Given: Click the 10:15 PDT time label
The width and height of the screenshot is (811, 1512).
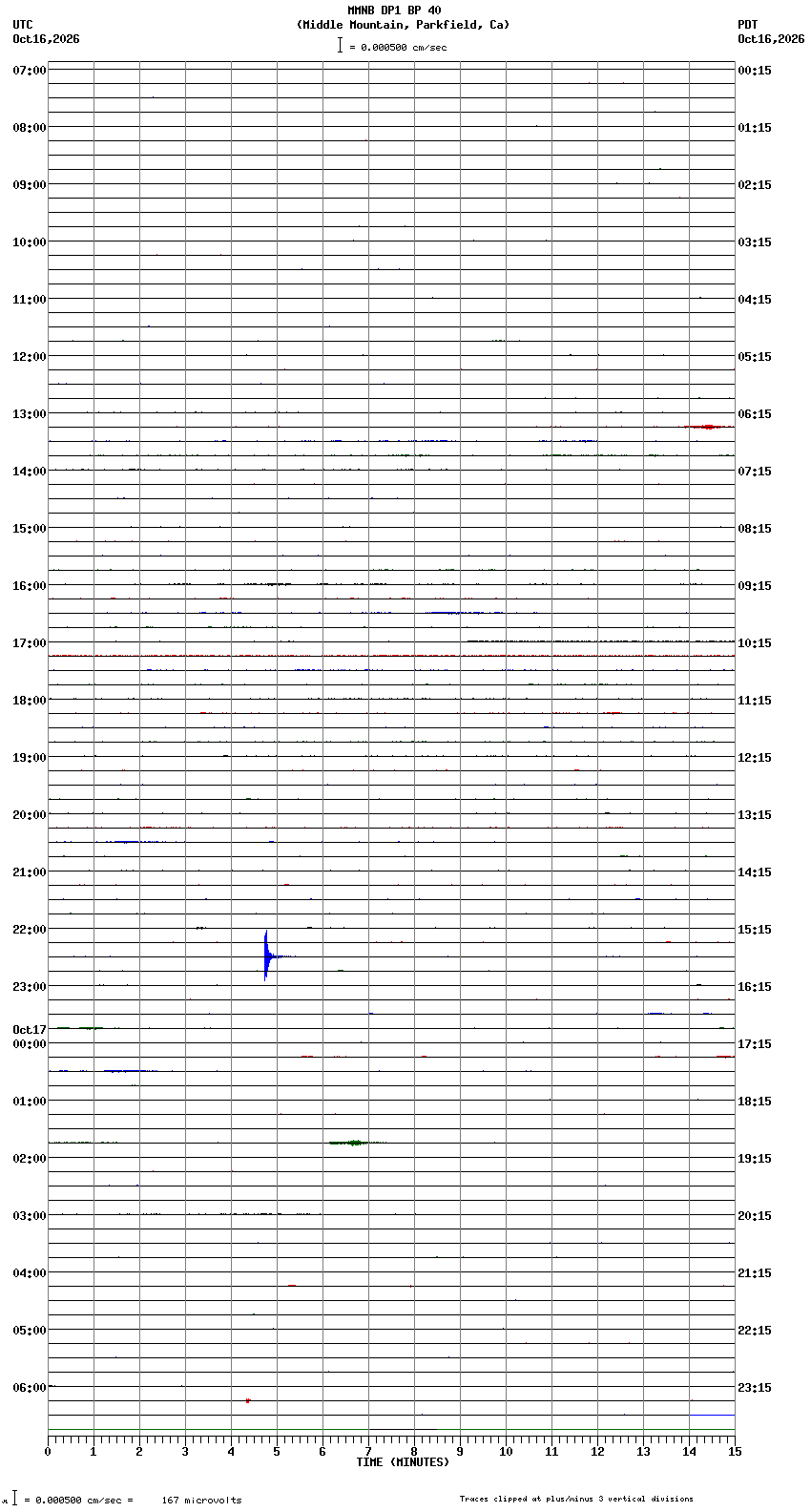Looking at the screenshot, I should pos(755,643).
